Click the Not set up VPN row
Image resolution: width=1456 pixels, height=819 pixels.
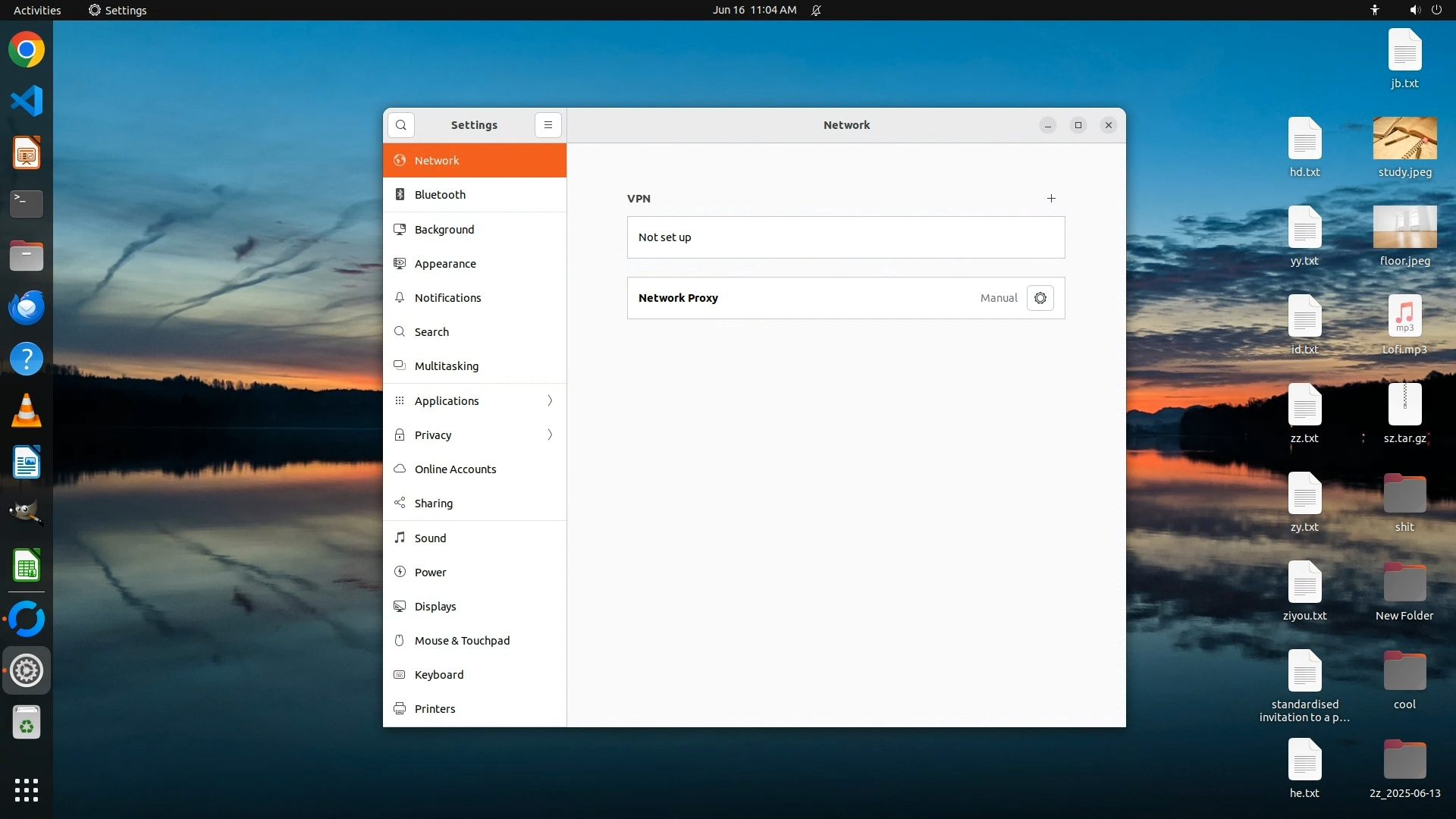(x=846, y=237)
